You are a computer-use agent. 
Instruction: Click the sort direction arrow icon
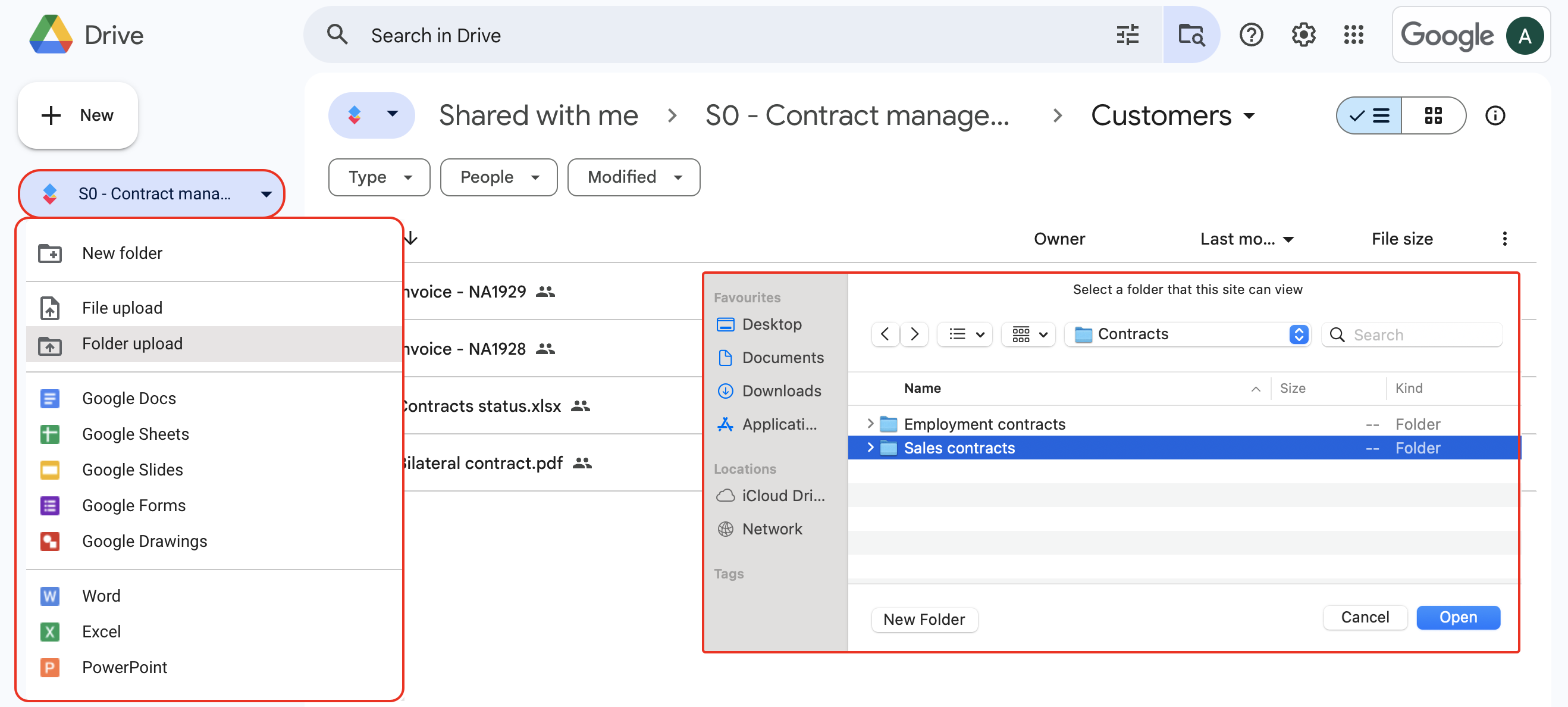coord(411,238)
